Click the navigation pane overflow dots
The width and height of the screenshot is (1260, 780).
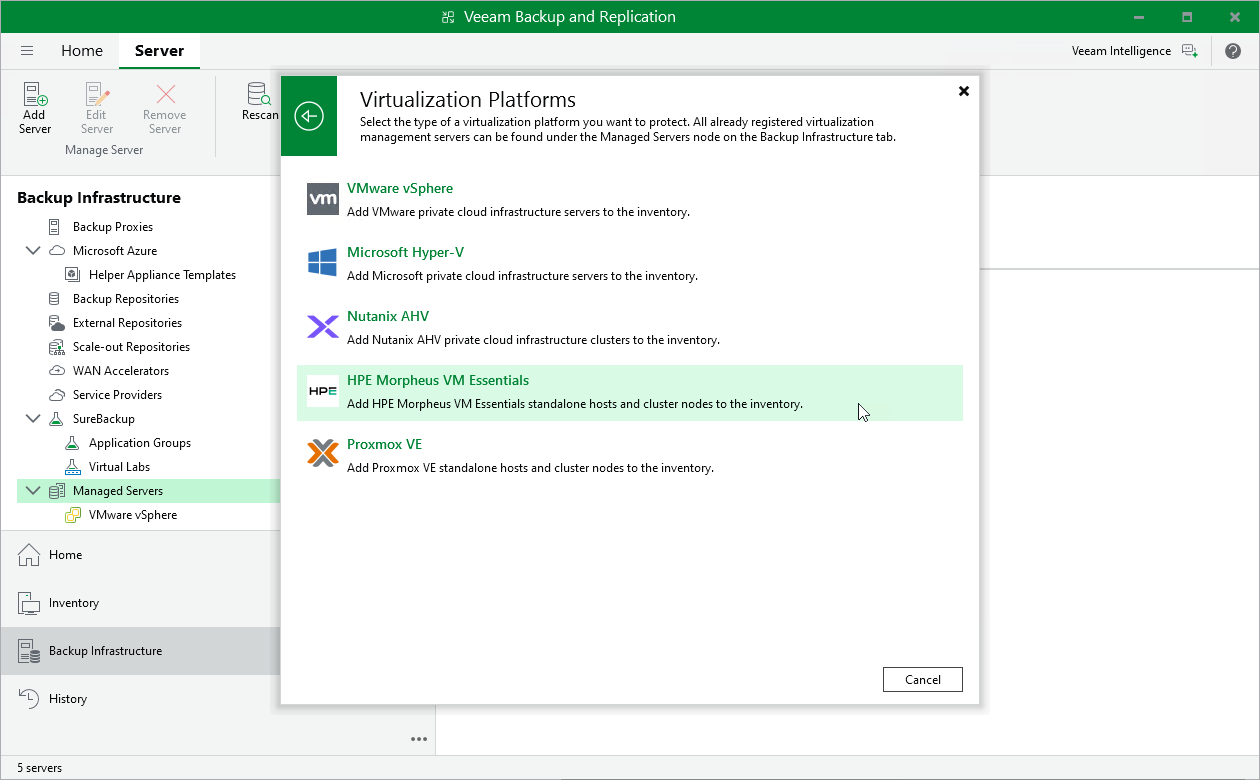419,739
